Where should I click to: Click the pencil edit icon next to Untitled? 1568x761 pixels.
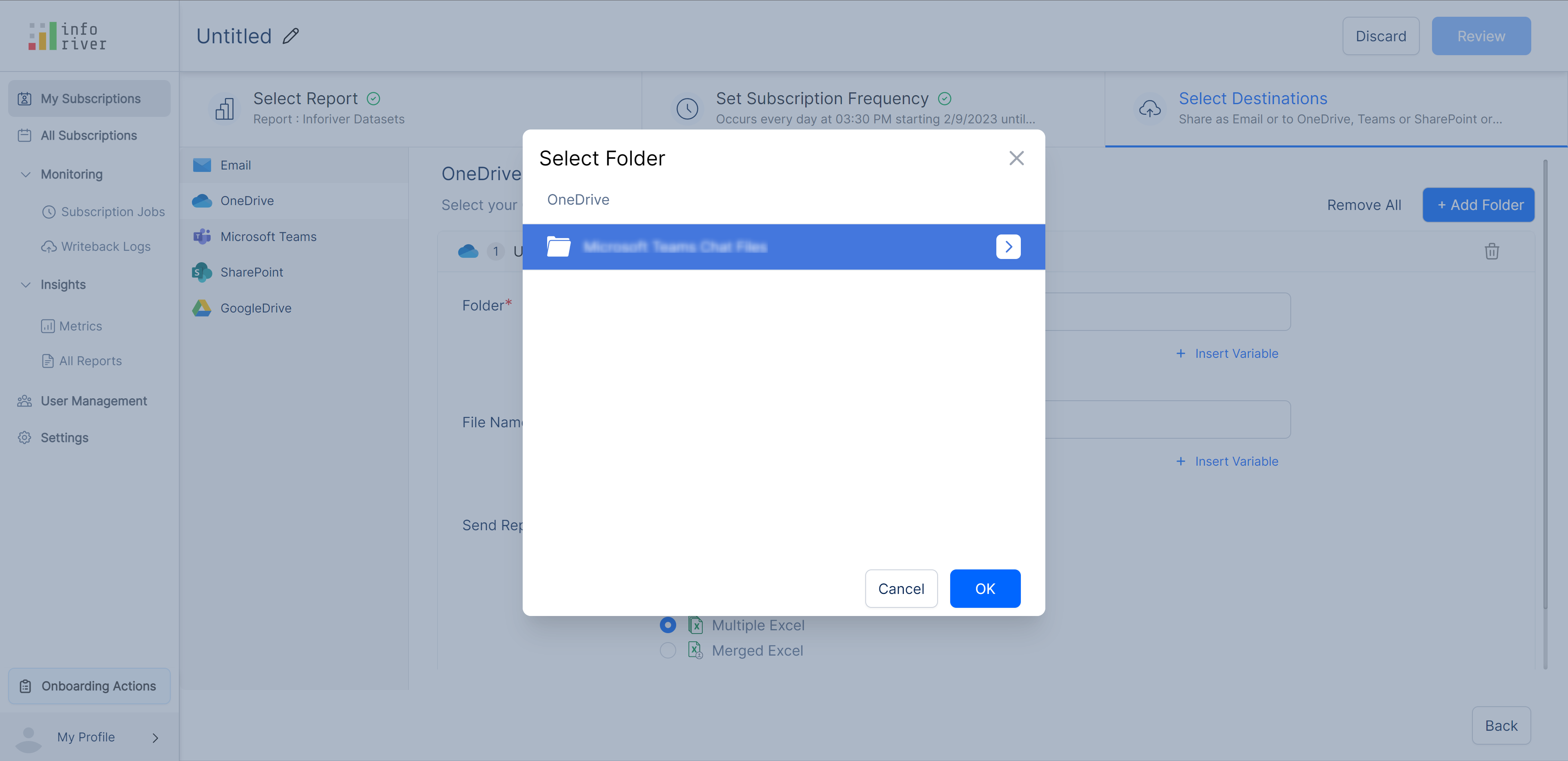tap(291, 36)
